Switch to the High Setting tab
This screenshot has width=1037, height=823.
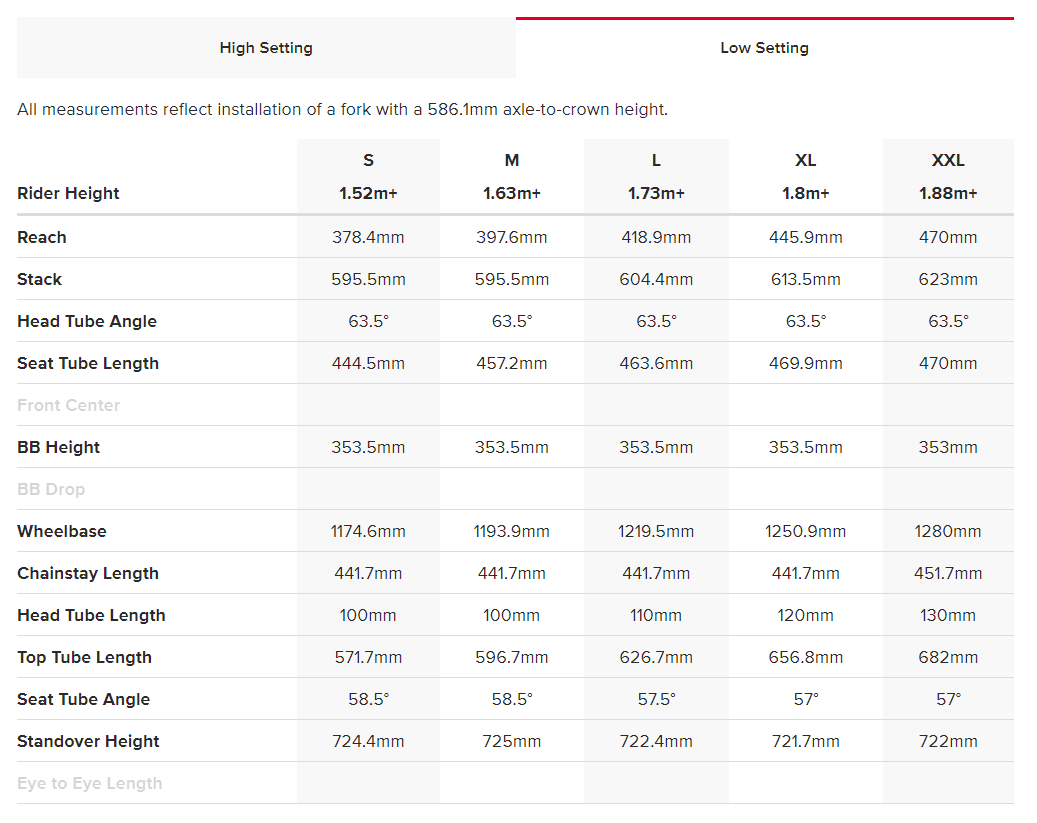pos(266,48)
